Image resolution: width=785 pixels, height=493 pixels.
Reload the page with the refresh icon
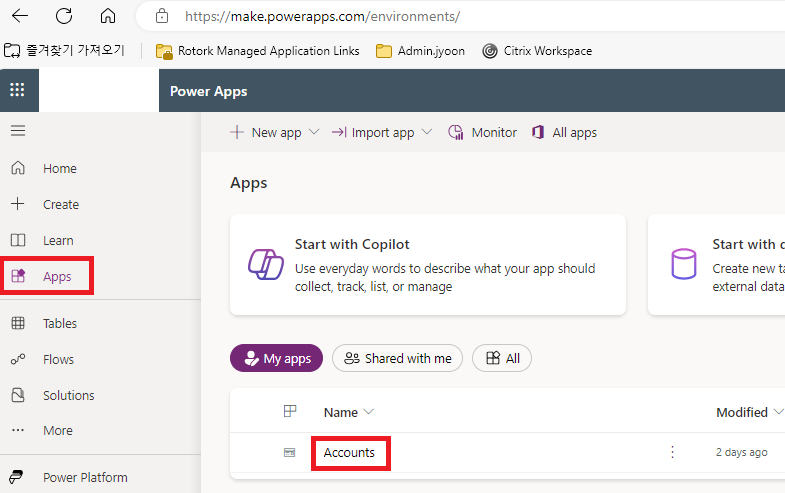[x=64, y=16]
